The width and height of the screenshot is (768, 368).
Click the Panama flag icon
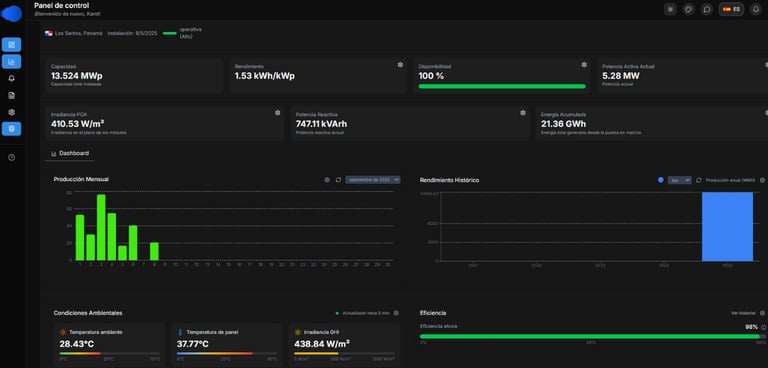click(48, 33)
